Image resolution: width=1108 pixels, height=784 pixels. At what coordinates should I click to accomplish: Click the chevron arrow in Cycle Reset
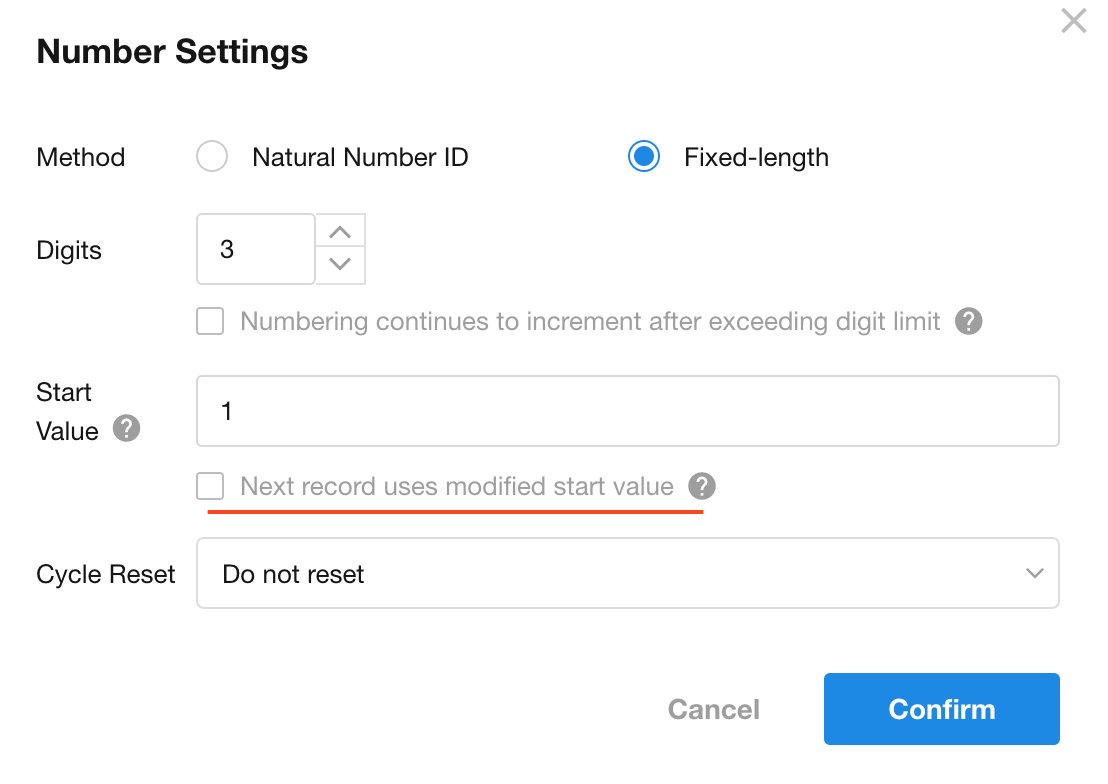click(1035, 574)
